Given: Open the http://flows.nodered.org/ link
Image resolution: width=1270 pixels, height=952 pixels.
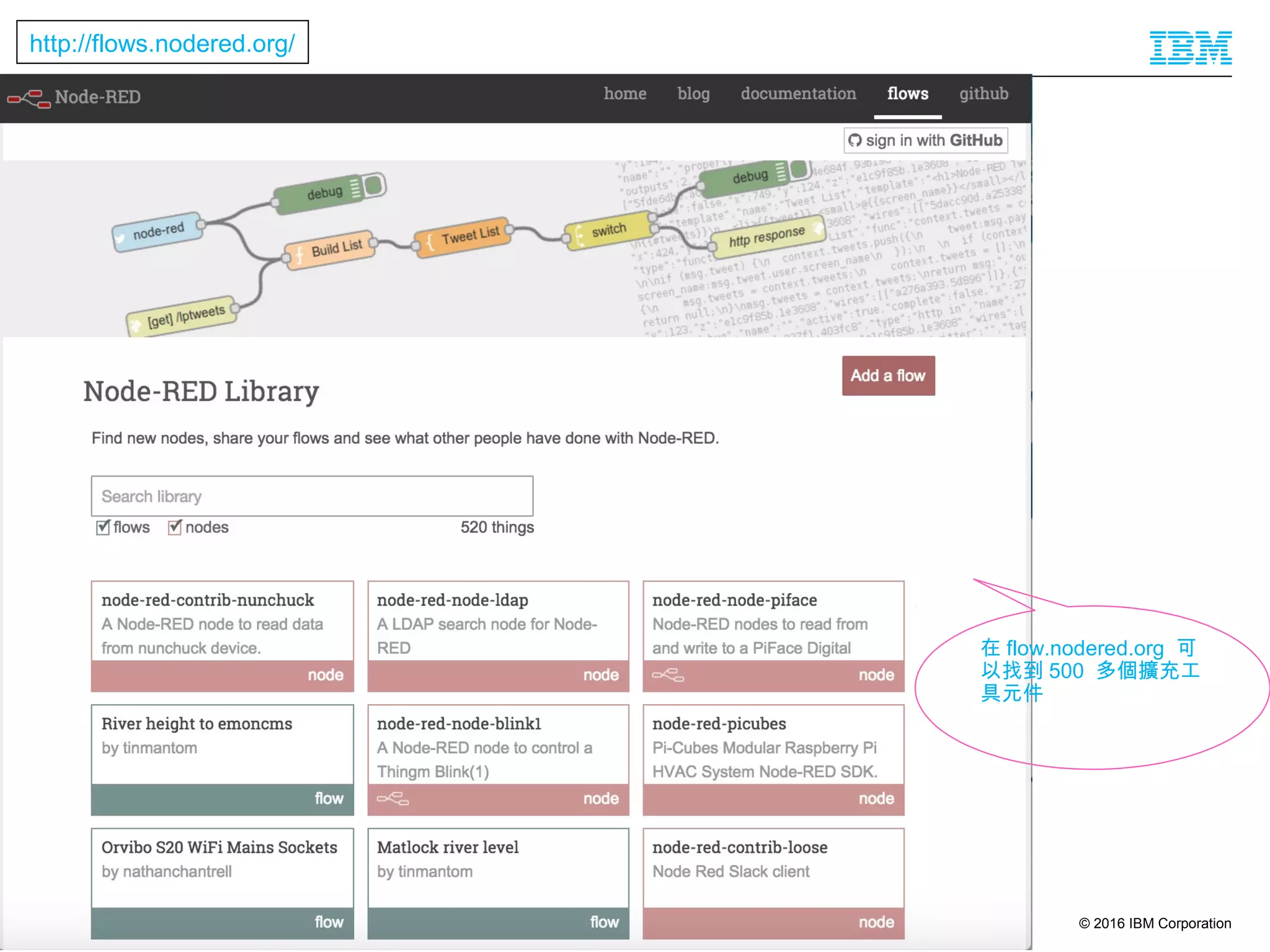Looking at the screenshot, I should click(162, 43).
